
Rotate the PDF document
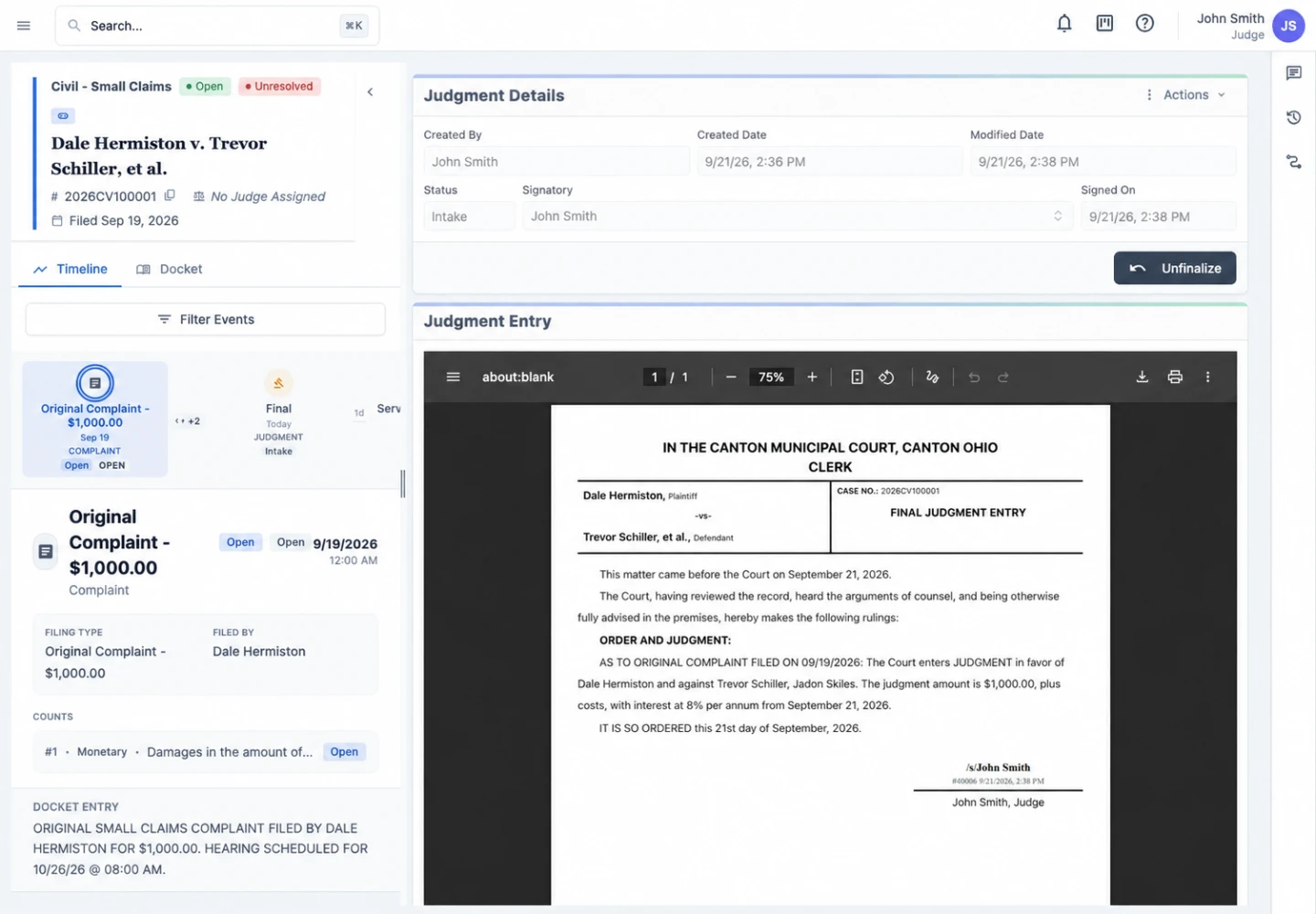tap(886, 377)
